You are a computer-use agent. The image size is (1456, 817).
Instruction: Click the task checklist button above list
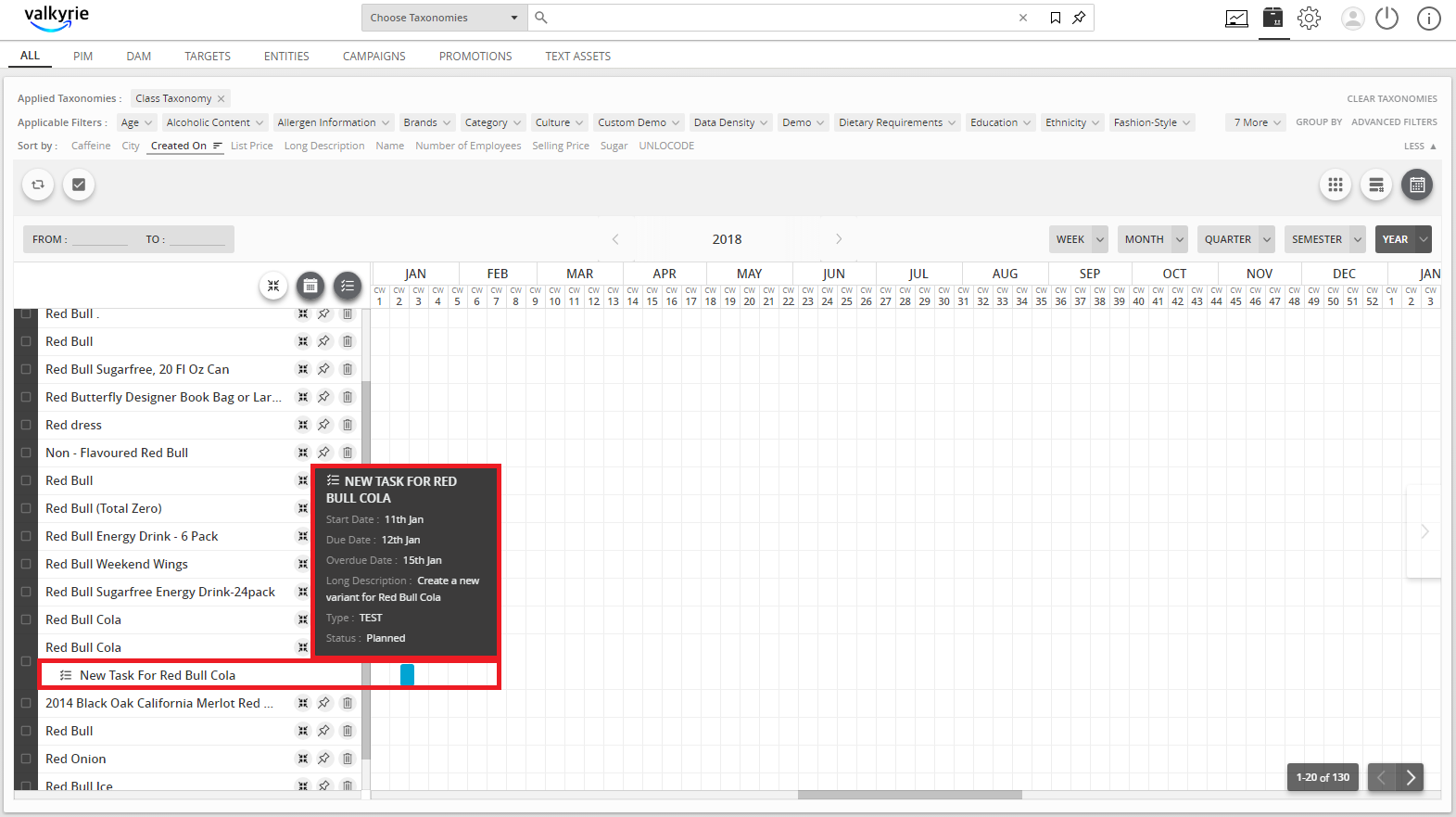348,286
